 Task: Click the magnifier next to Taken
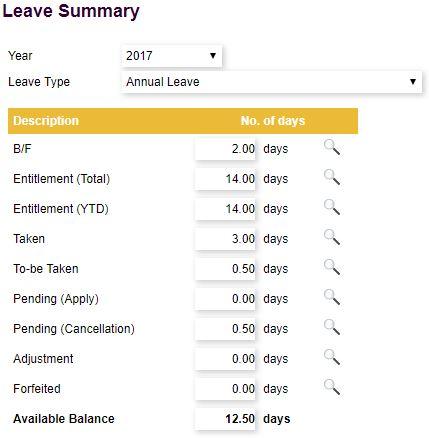(332, 237)
